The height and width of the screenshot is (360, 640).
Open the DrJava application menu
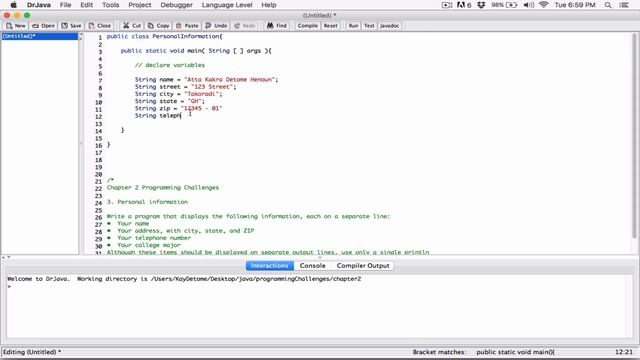(39, 5)
